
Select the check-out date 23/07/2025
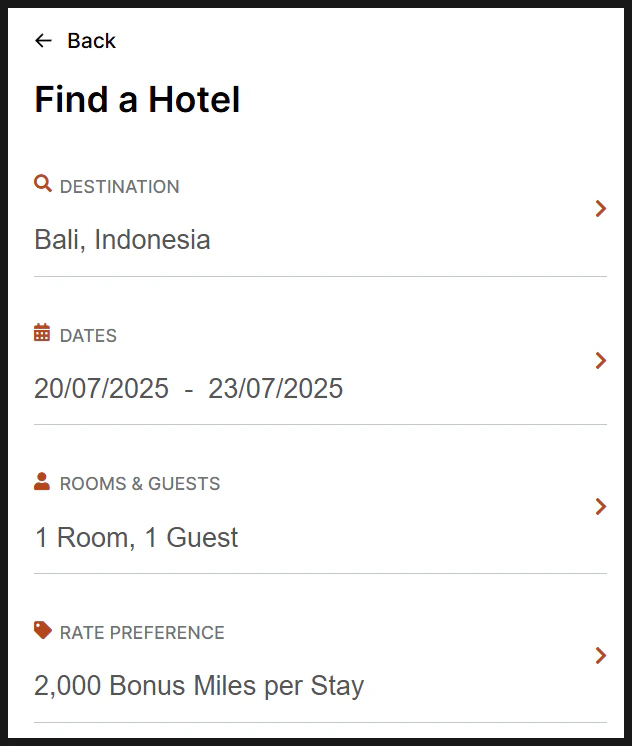276,388
